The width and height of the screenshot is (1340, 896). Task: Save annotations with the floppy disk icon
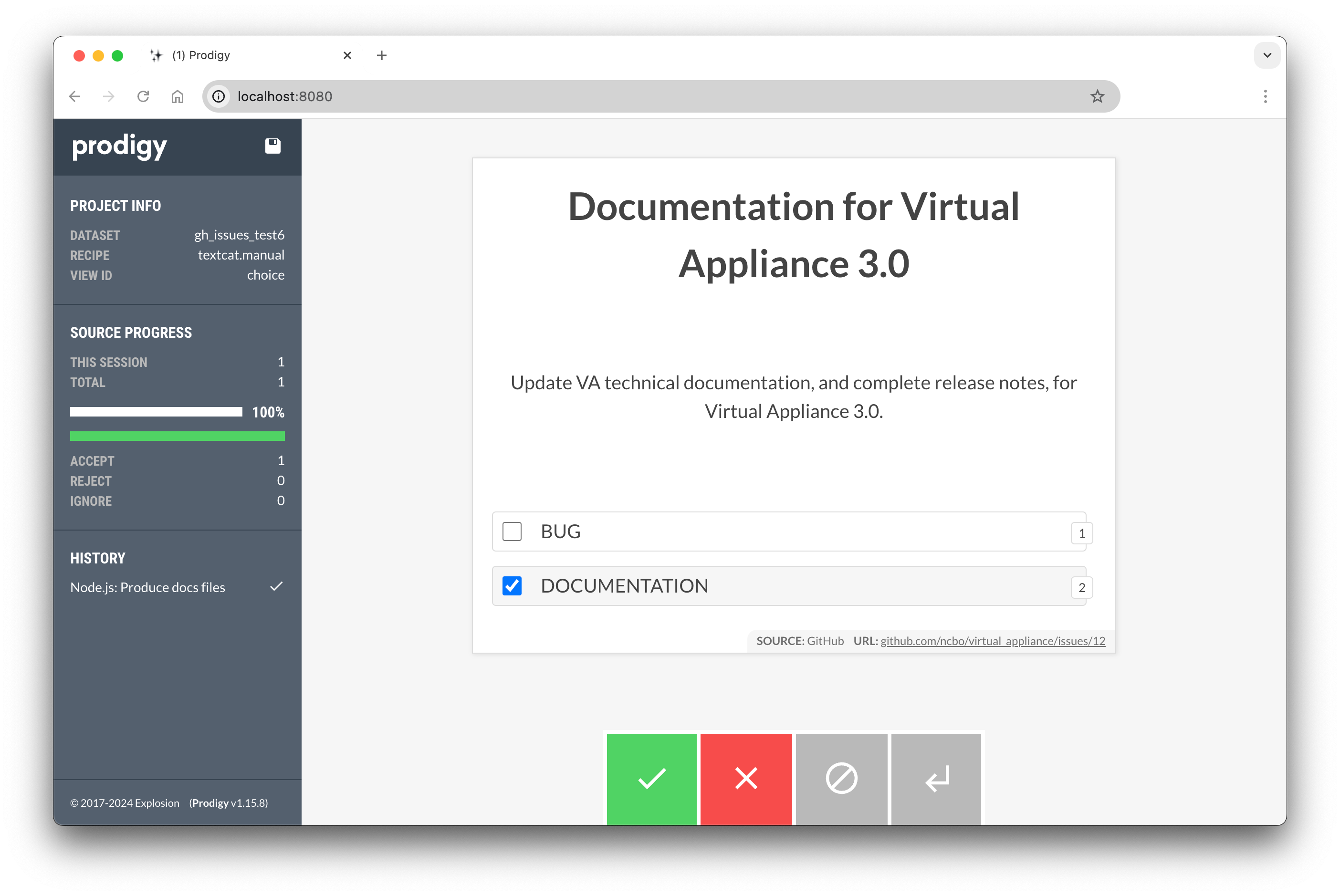click(272, 146)
